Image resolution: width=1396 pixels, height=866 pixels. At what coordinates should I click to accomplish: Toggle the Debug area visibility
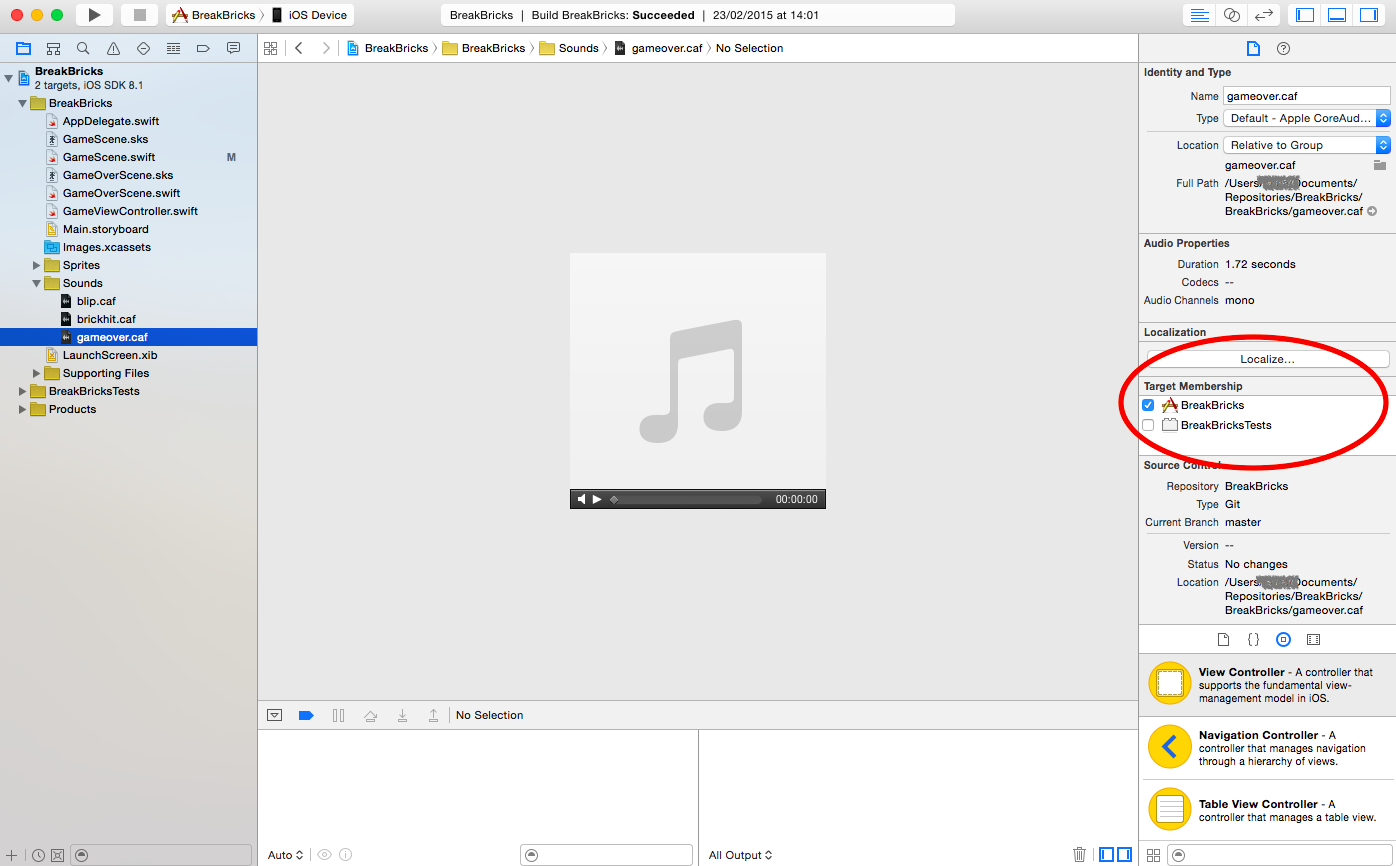pyautogui.click(x=1337, y=15)
